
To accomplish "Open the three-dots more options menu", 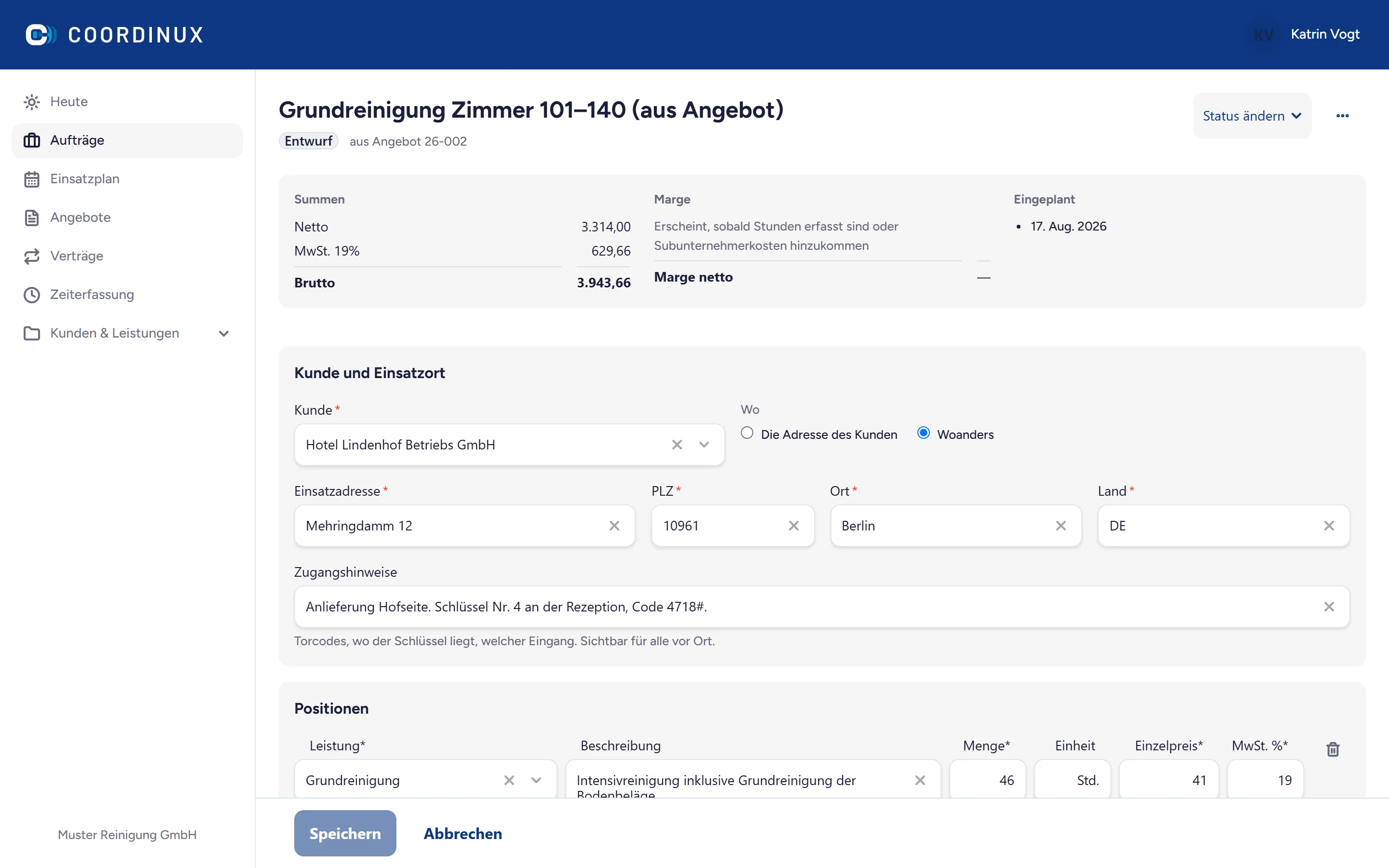I will pos(1343,116).
